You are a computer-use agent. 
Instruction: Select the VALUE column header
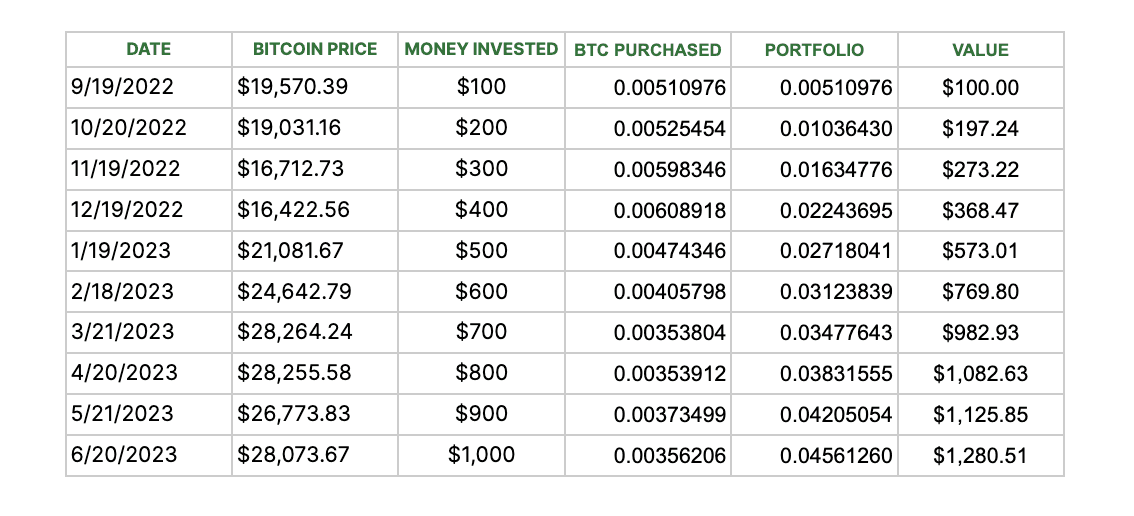pyautogui.click(x=981, y=49)
